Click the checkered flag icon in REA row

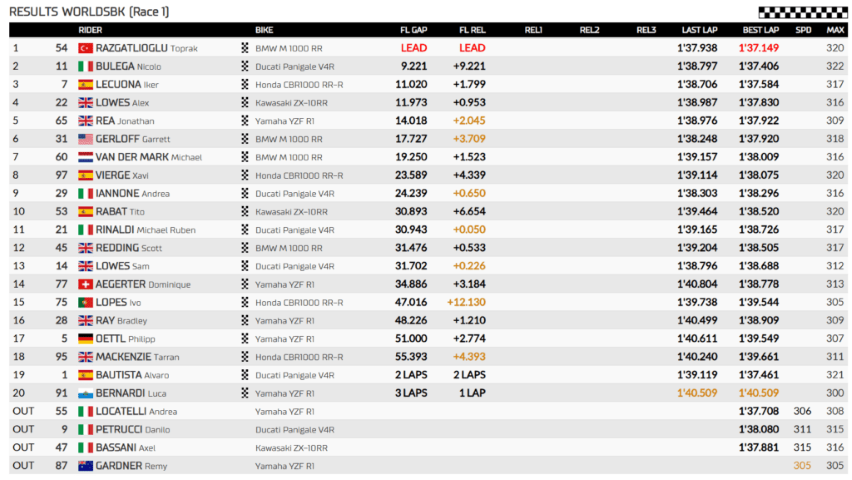click(x=245, y=121)
